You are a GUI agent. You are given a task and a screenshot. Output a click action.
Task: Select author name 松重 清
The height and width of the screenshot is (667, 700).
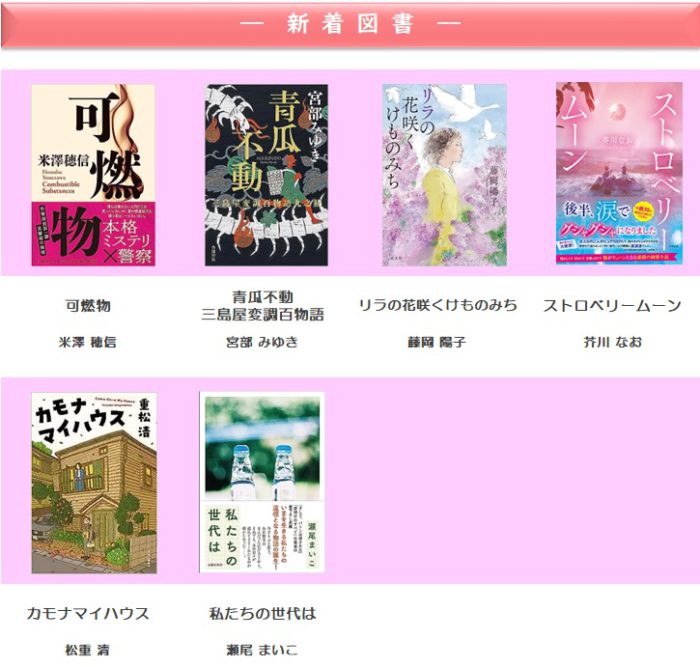(x=88, y=650)
